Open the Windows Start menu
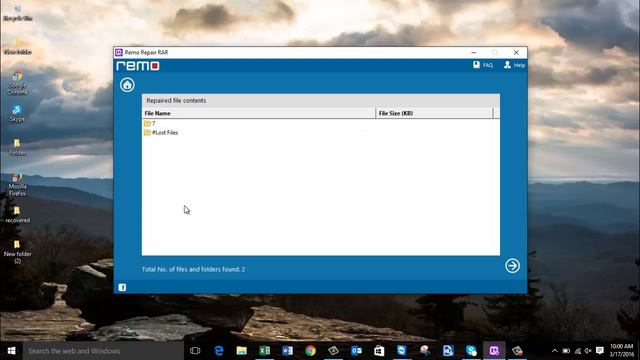 tap(11, 351)
